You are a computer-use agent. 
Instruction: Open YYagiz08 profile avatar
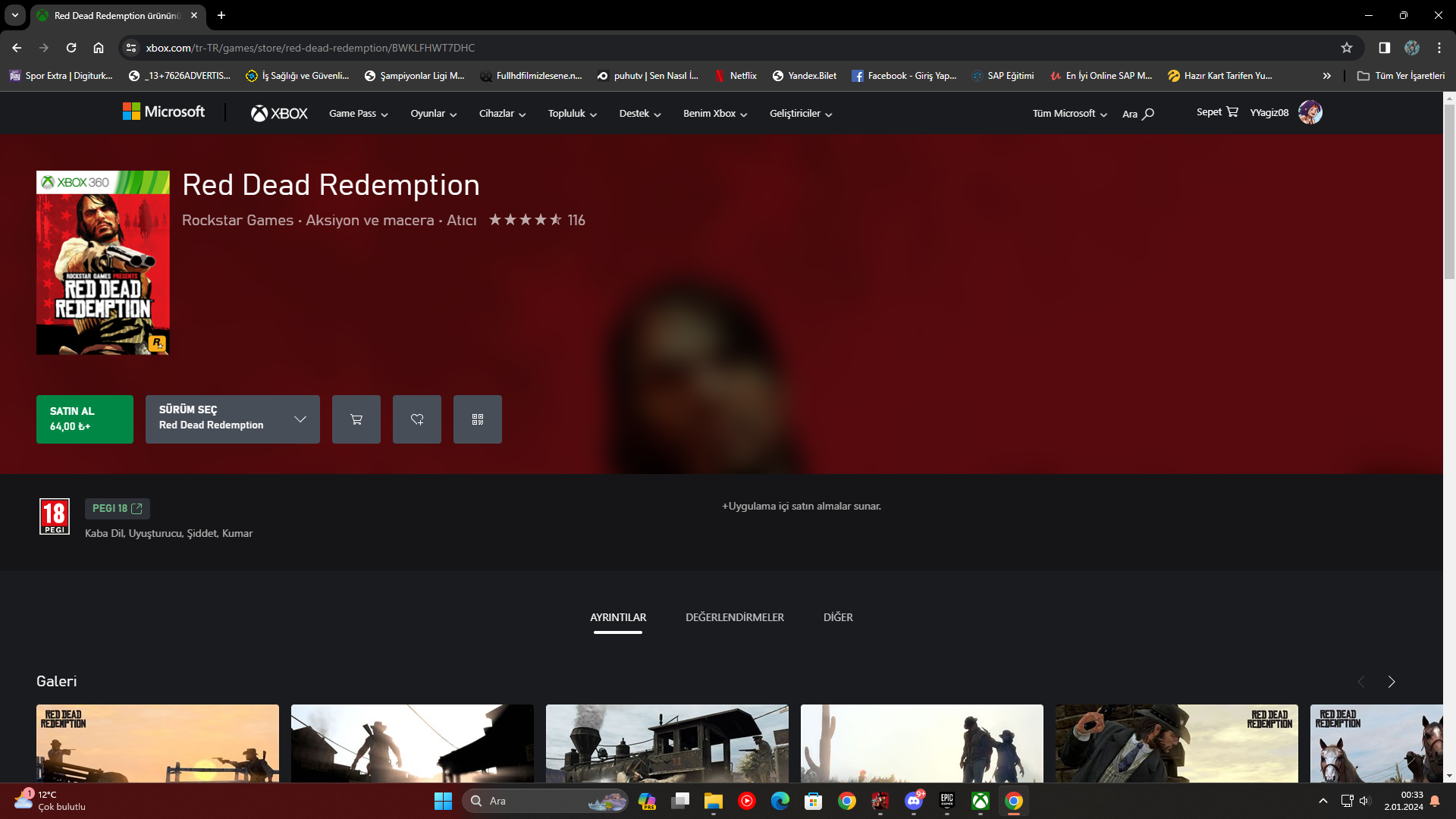pos(1310,112)
